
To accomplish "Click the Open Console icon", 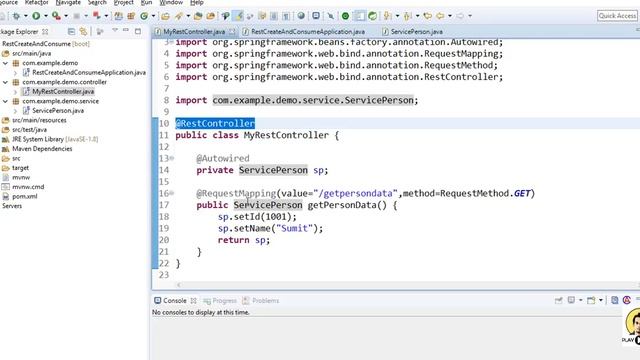I will pyautogui.click(x=591, y=301).
